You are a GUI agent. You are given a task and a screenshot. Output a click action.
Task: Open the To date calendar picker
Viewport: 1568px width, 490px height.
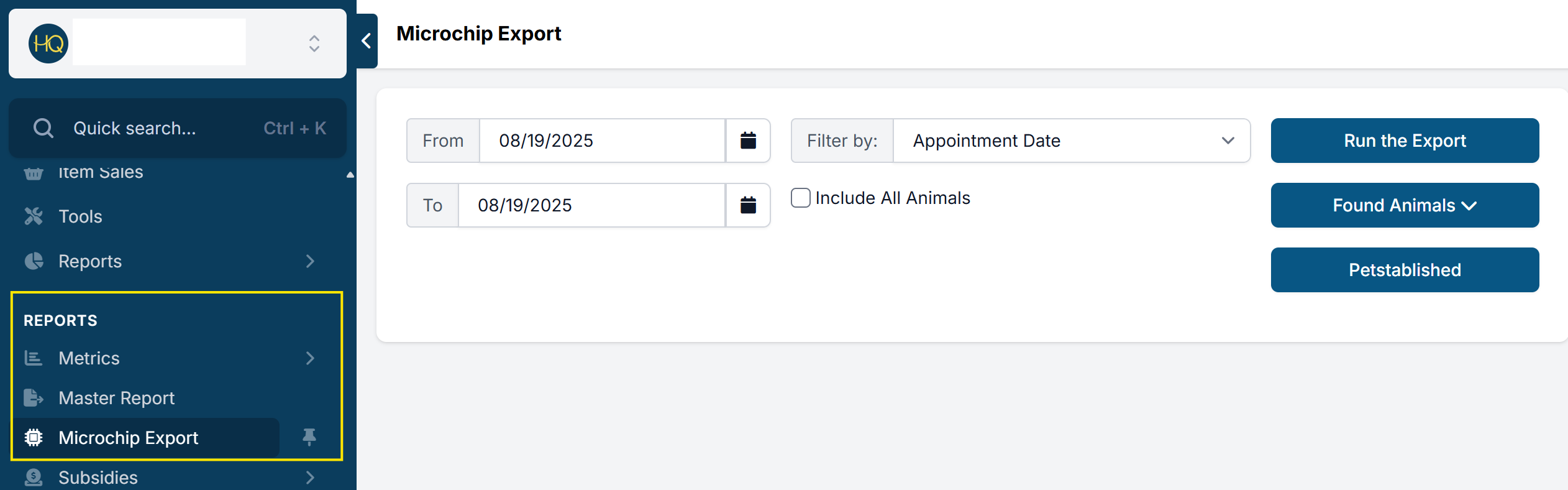(748, 205)
